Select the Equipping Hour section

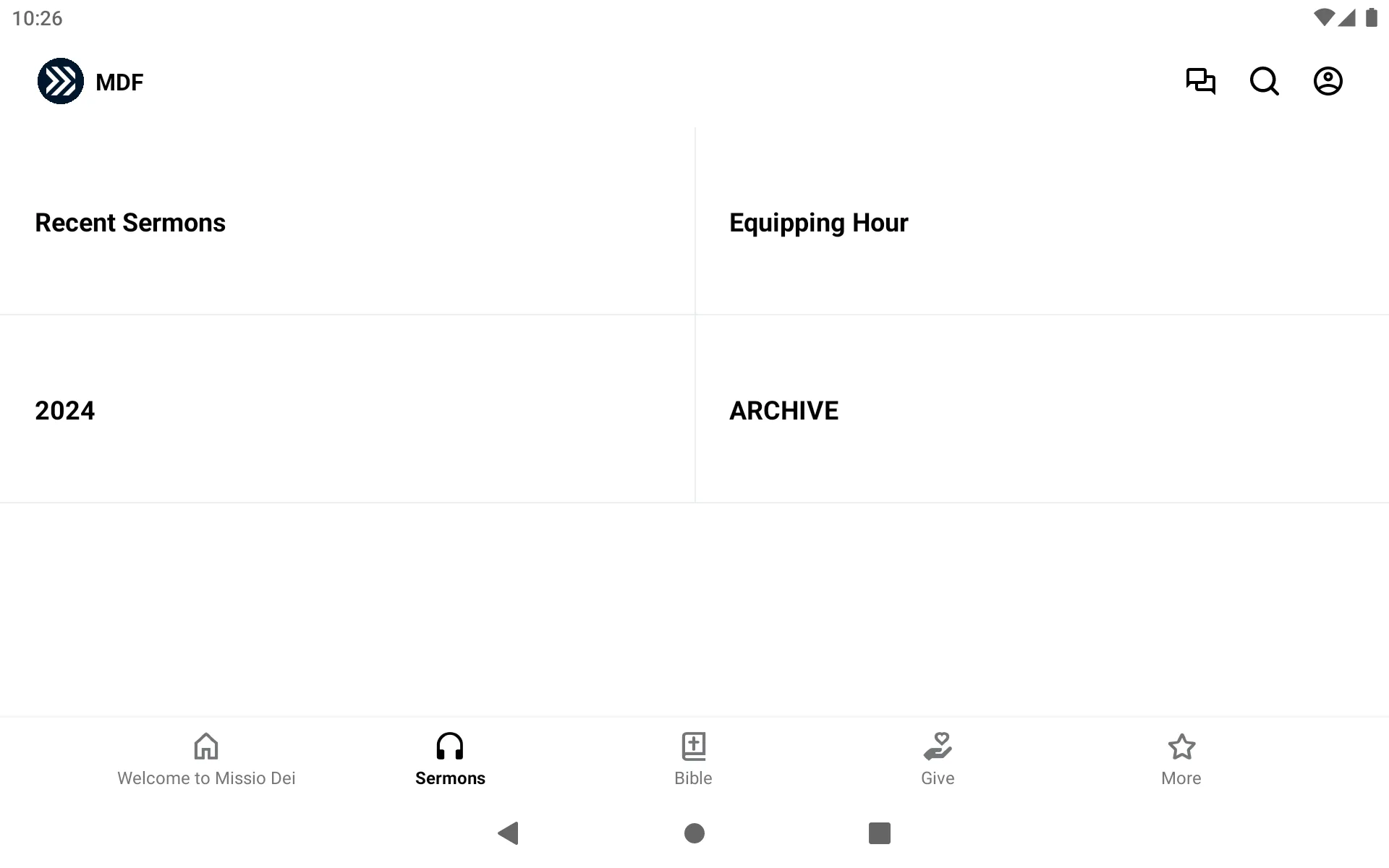tap(1041, 221)
